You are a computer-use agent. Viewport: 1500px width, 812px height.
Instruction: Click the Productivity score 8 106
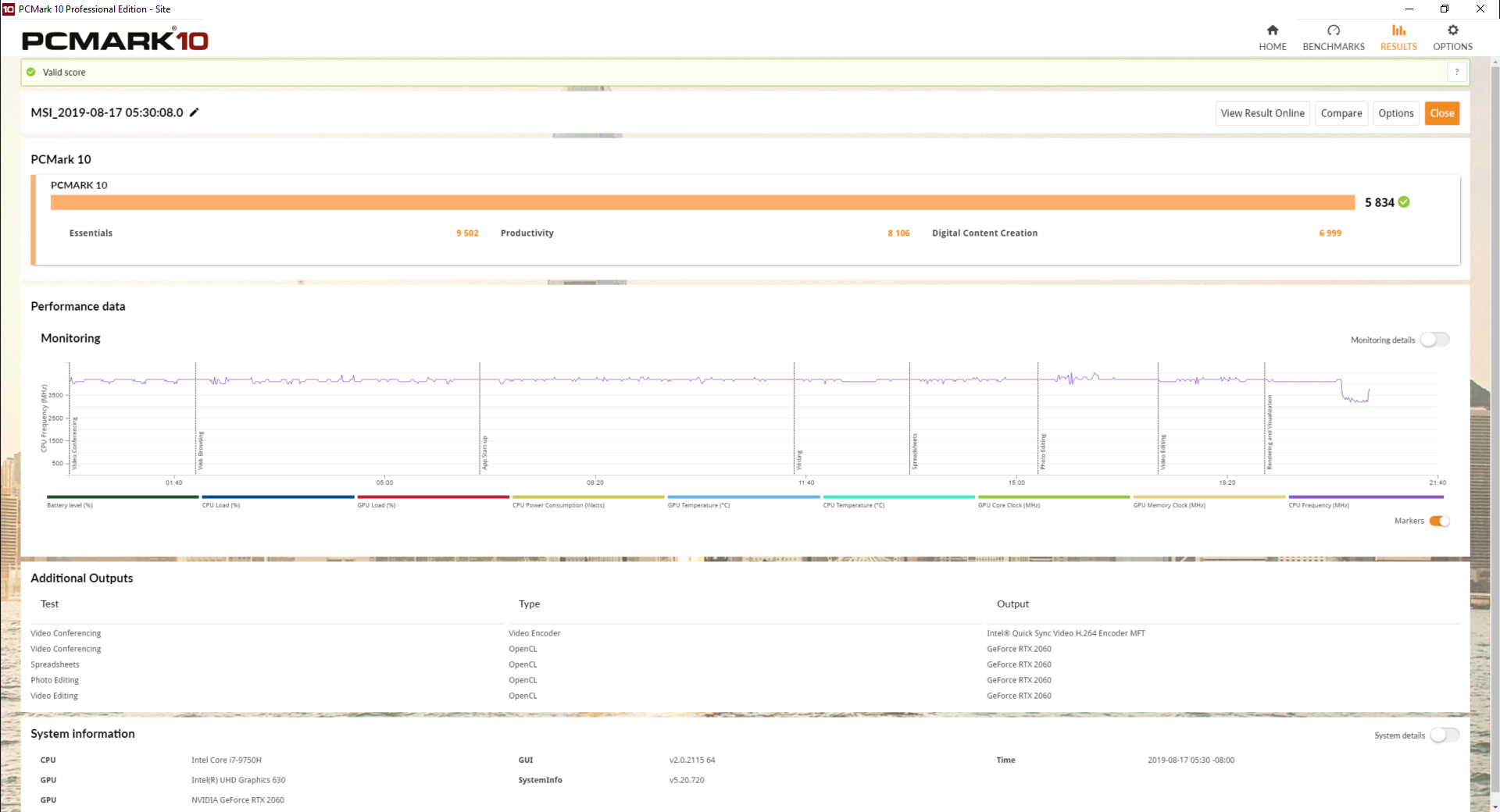(898, 233)
